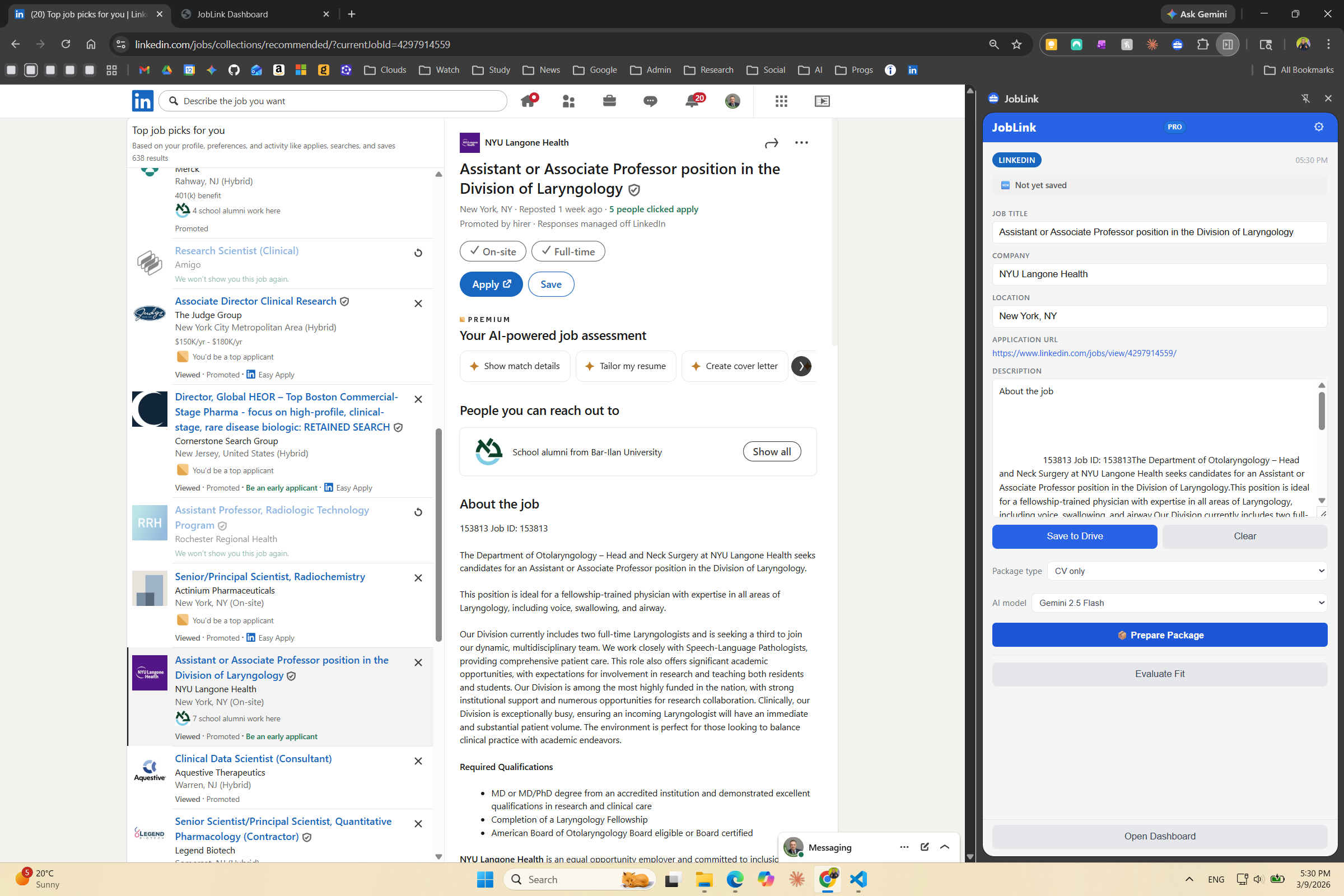This screenshot has width=1344, height=896.
Task: Open Visual Studio Code from taskbar
Action: click(x=858, y=879)
